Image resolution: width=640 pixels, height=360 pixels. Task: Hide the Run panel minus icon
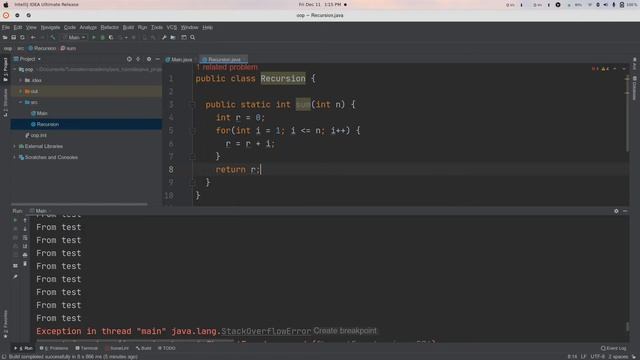pos(625,211)
